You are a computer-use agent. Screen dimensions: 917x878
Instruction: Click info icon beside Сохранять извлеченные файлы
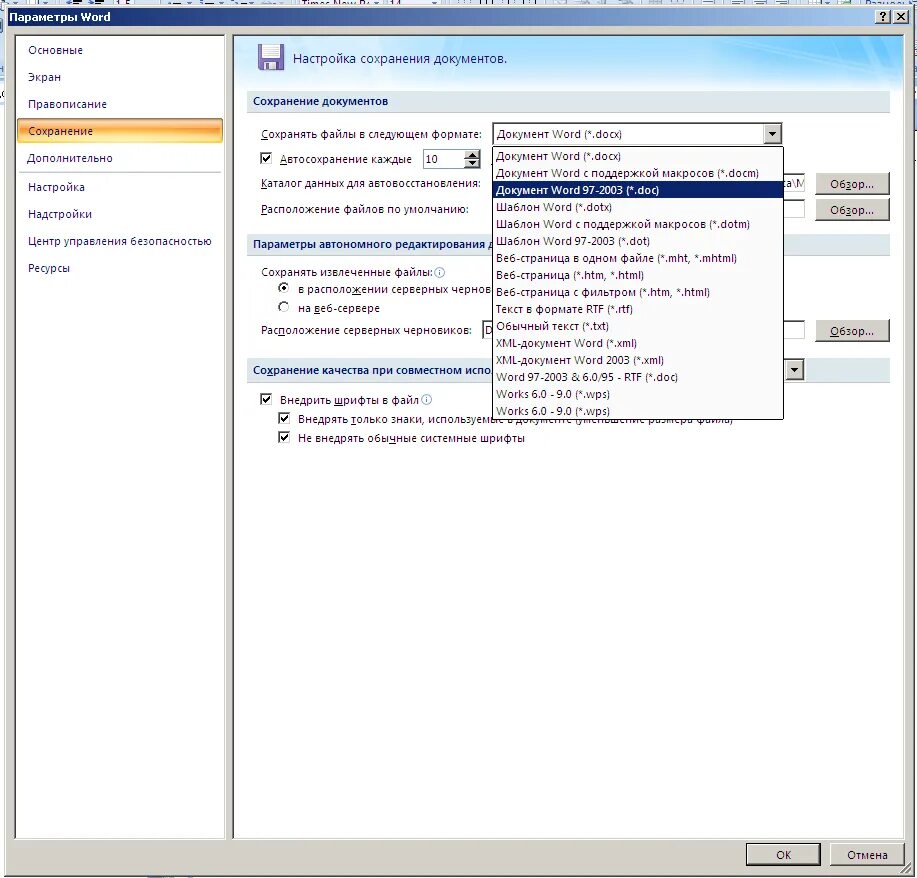[x=440, y=273]
